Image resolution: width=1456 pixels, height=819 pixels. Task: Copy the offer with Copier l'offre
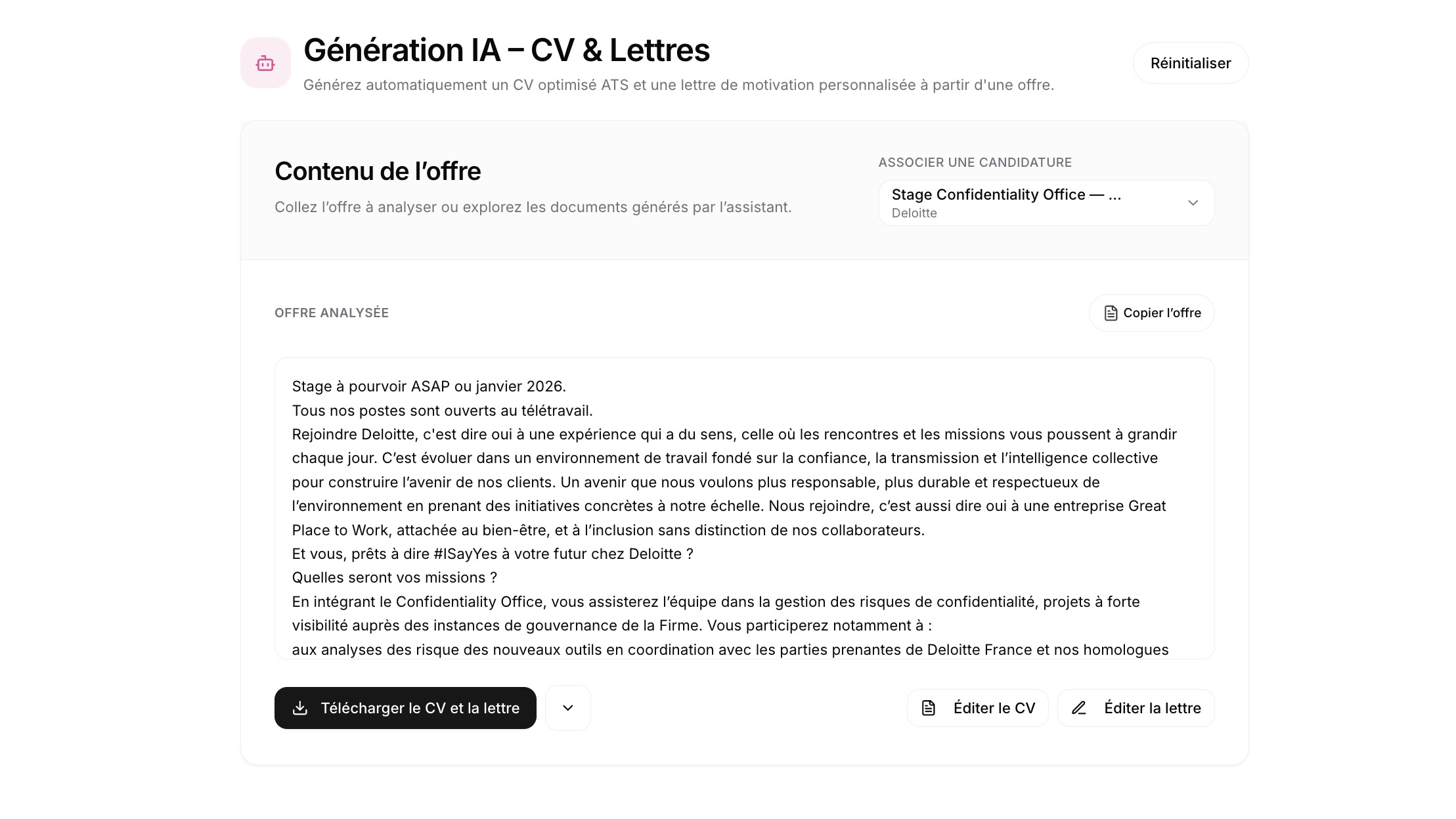1152,313
